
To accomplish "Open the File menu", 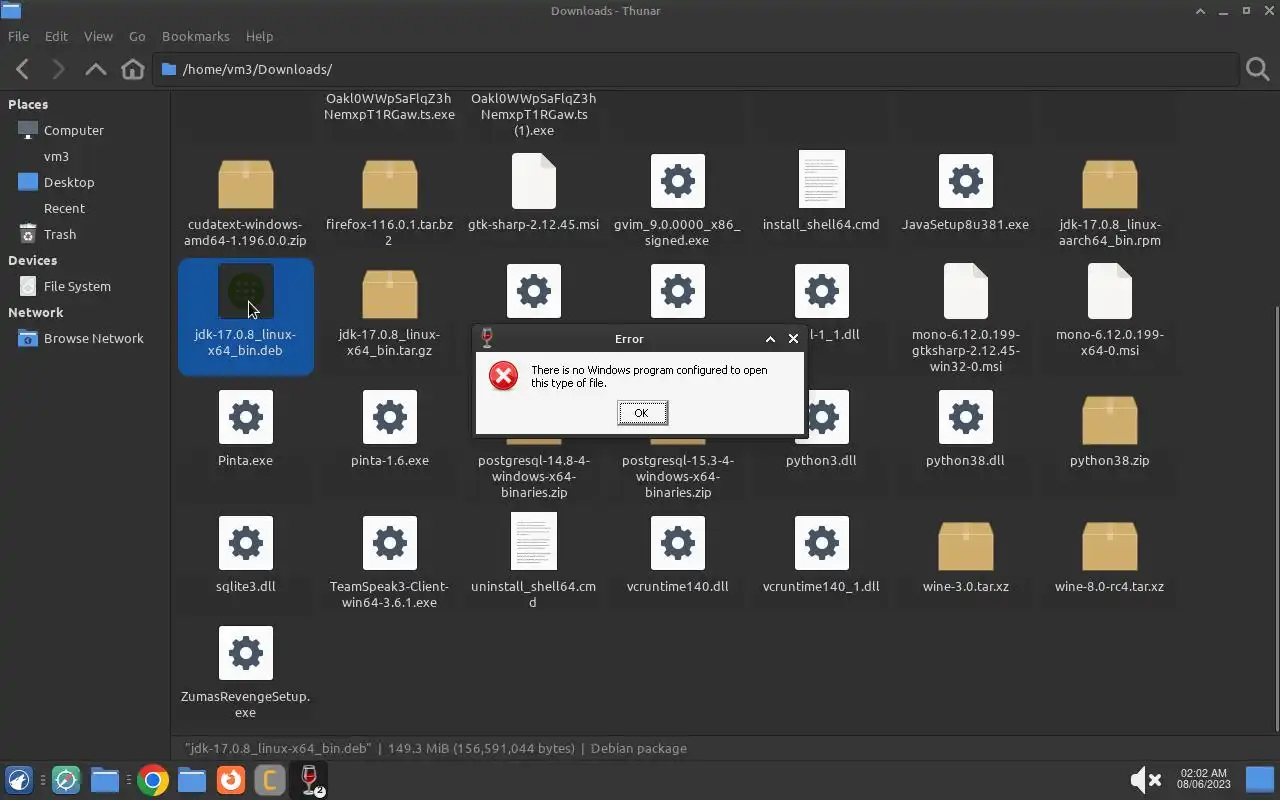I will [18, 36].
